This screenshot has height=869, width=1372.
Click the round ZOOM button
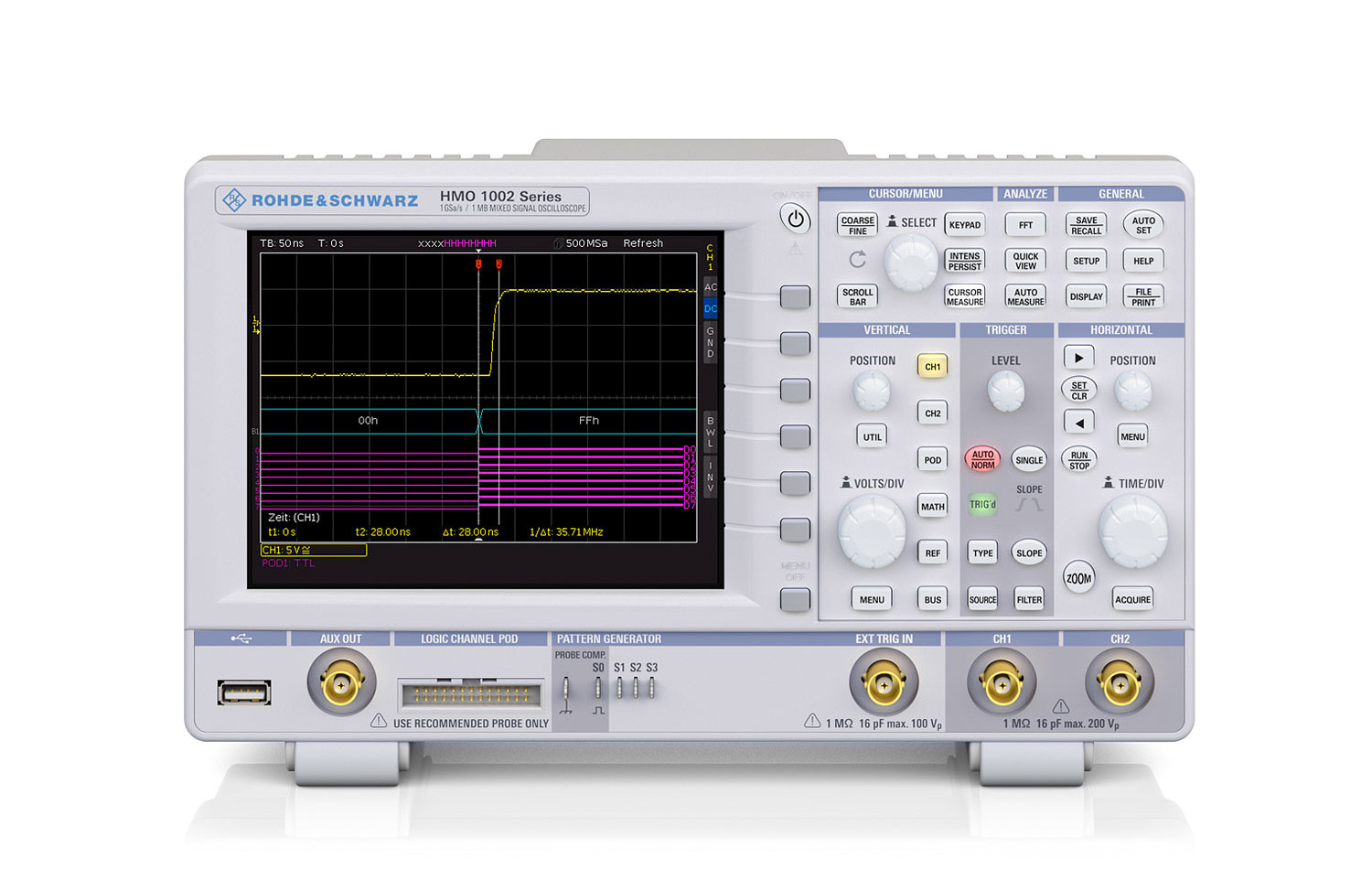click(x=1079, y=578)
